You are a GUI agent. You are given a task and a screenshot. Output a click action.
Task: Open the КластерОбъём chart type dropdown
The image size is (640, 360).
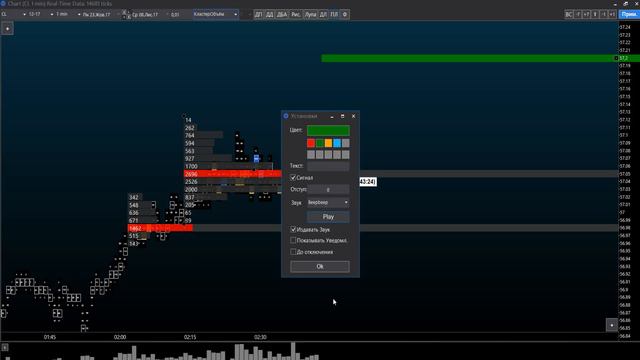coord(216,14)
